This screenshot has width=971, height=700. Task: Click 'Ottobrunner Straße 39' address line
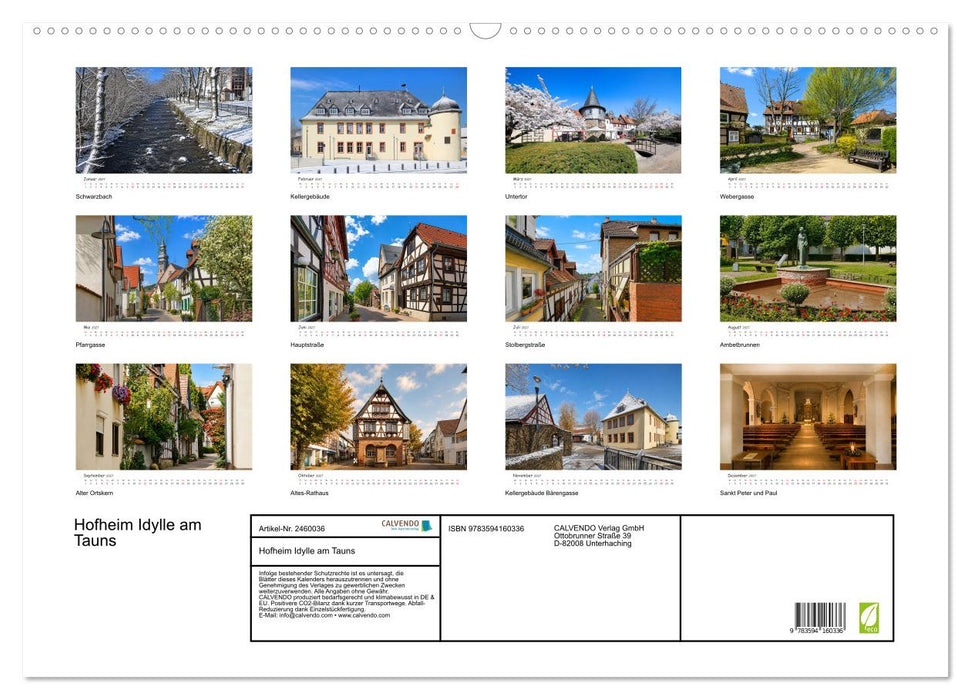pyautogui.click(x=593, y=536)
